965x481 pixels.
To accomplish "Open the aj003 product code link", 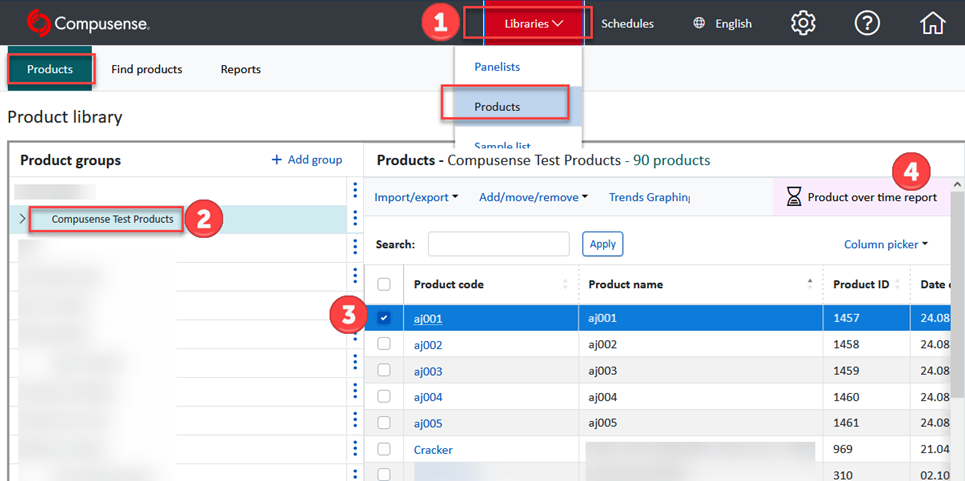I will coord(428,372).
